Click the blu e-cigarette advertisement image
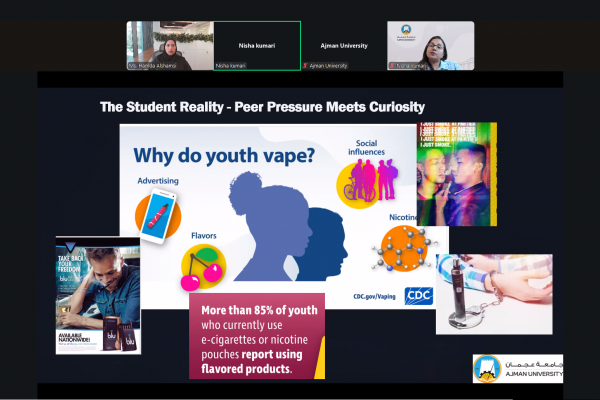 (x=98, y=295)
